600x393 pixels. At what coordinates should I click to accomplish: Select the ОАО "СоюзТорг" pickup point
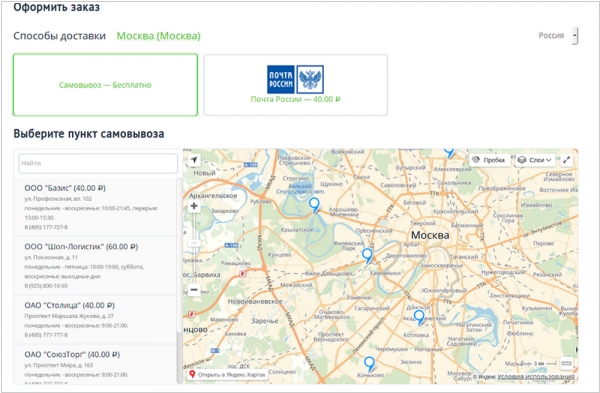pos(95,364)
